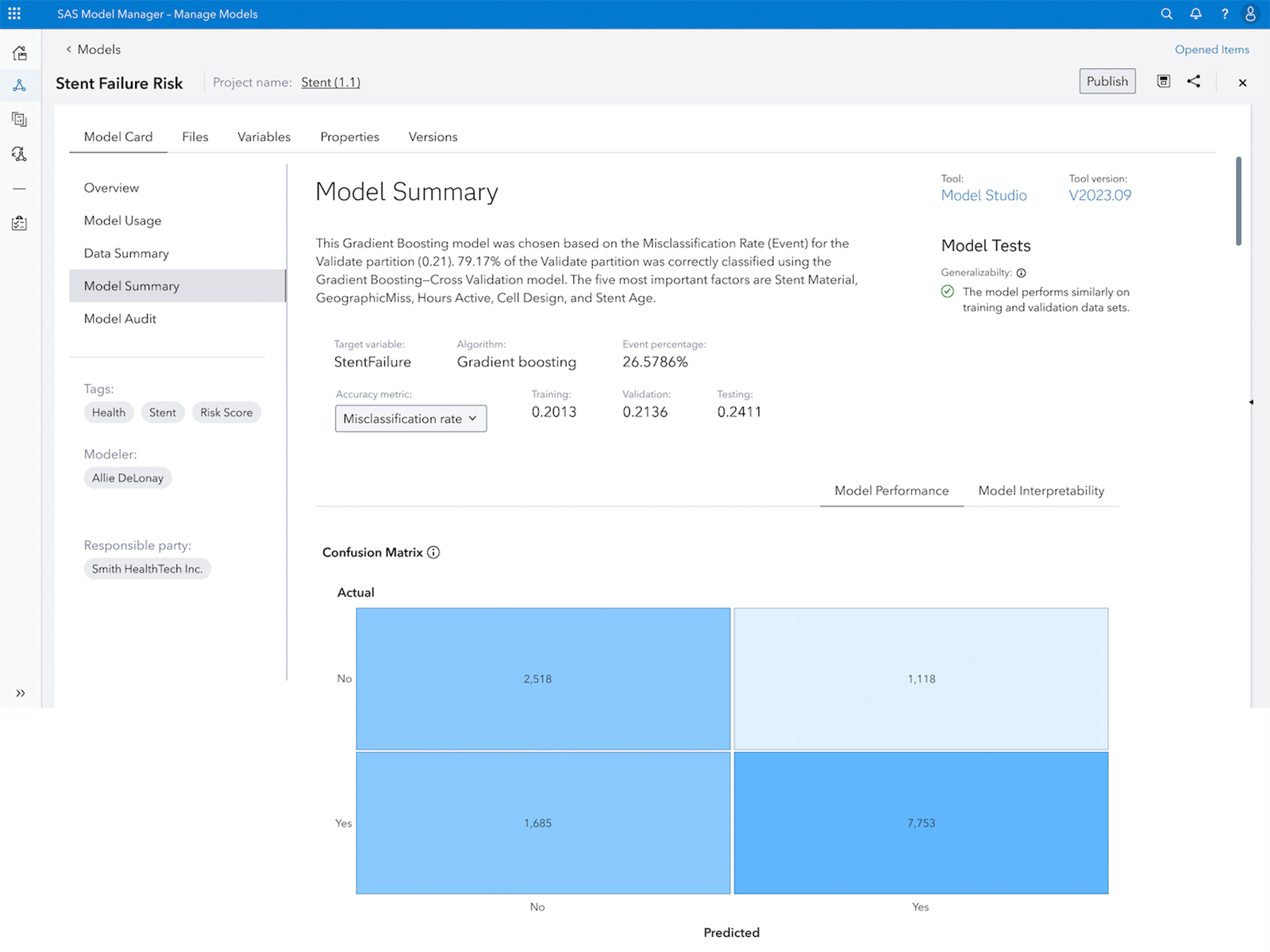Expand the collapsed right side panel
Viewport: 1270px width, 952px height.
point(1251,402)
